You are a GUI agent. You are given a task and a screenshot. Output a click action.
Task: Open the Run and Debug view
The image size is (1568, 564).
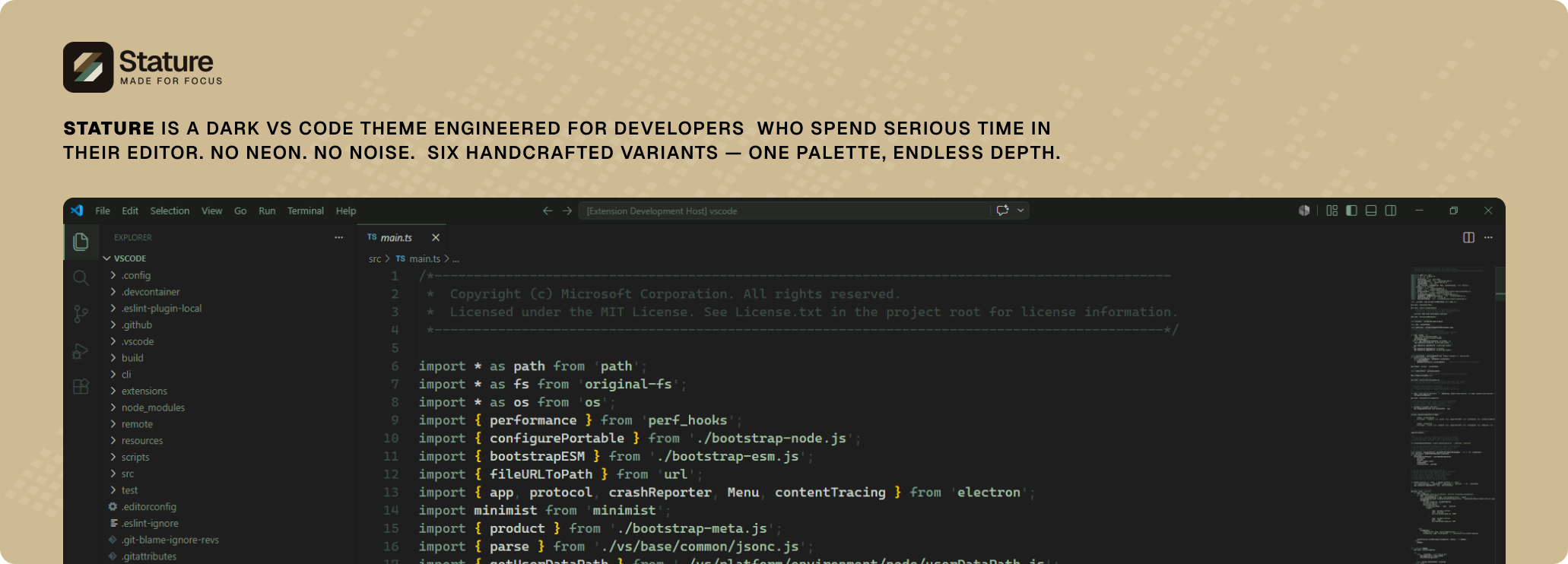(81, 350)
